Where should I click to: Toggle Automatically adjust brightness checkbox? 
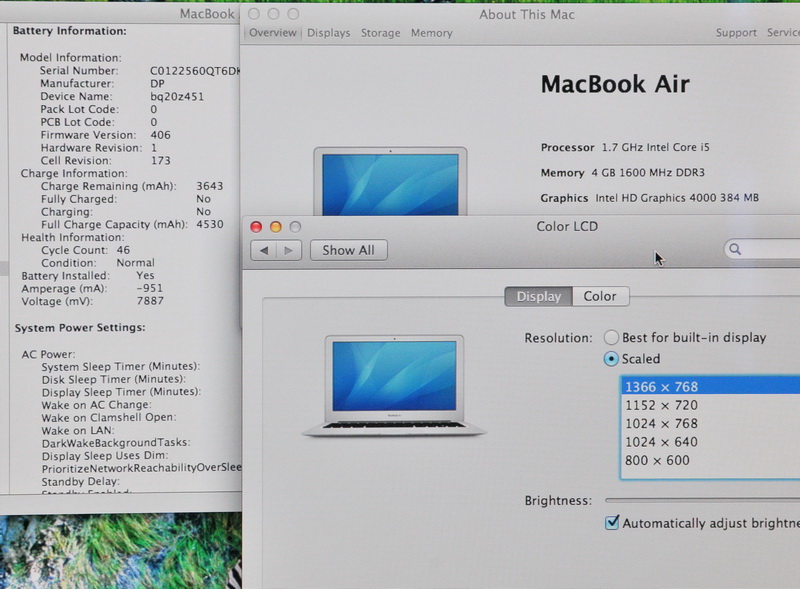[612, 523]
